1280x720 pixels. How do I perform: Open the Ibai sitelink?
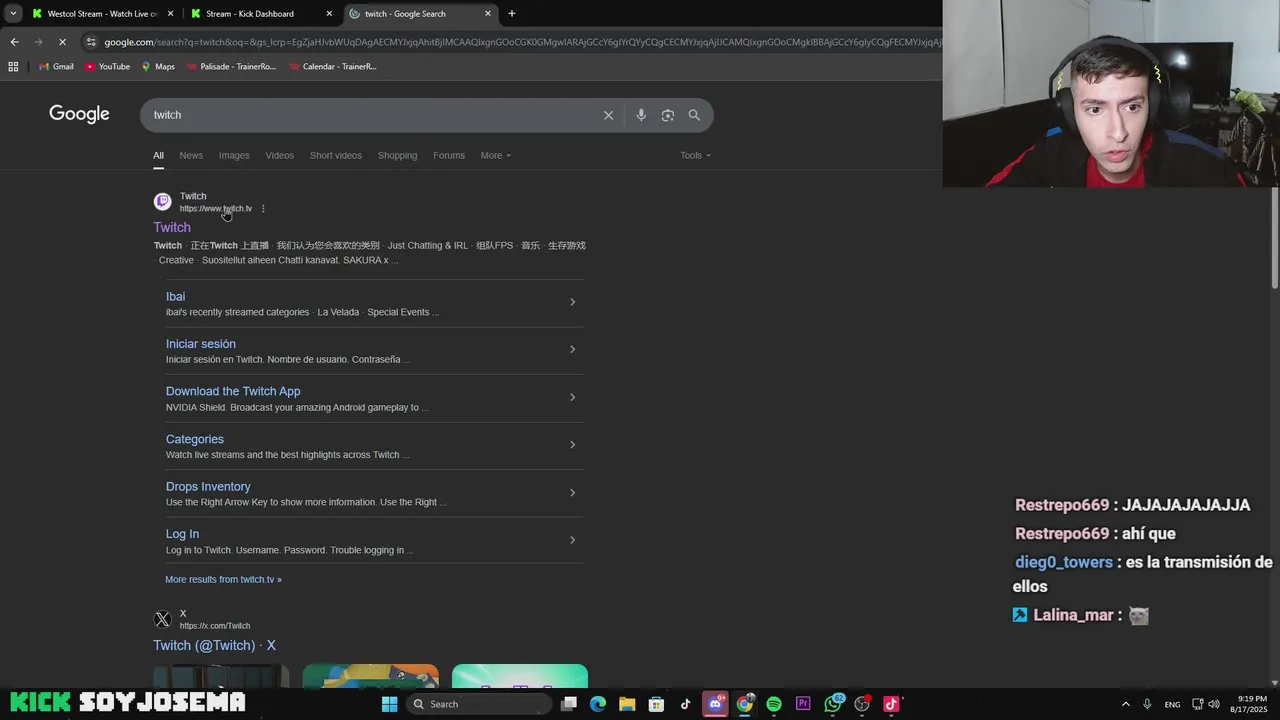(x=175, y=296)
